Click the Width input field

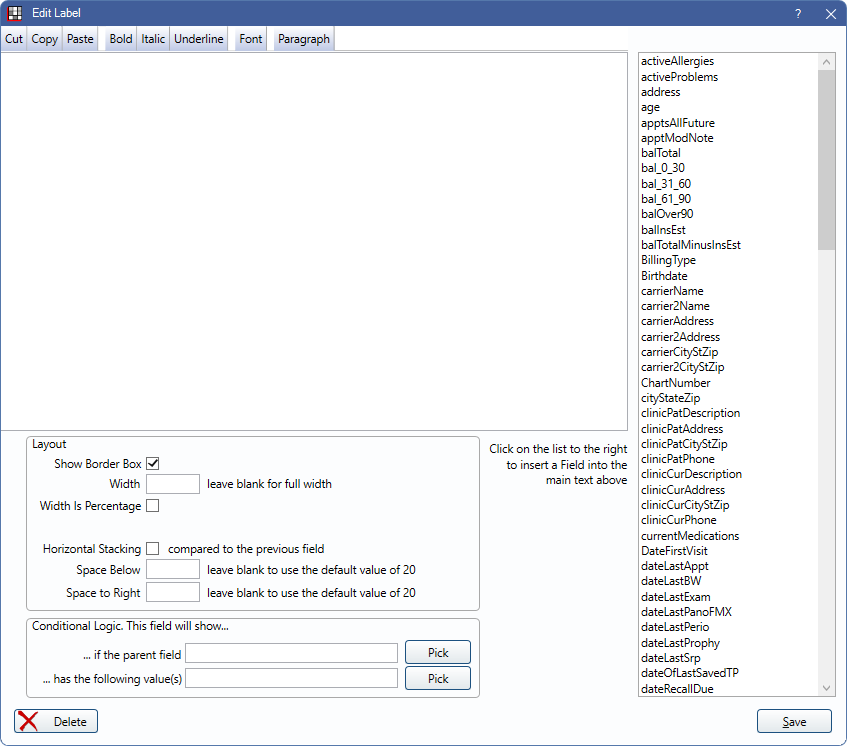click(x=173, y=484)
